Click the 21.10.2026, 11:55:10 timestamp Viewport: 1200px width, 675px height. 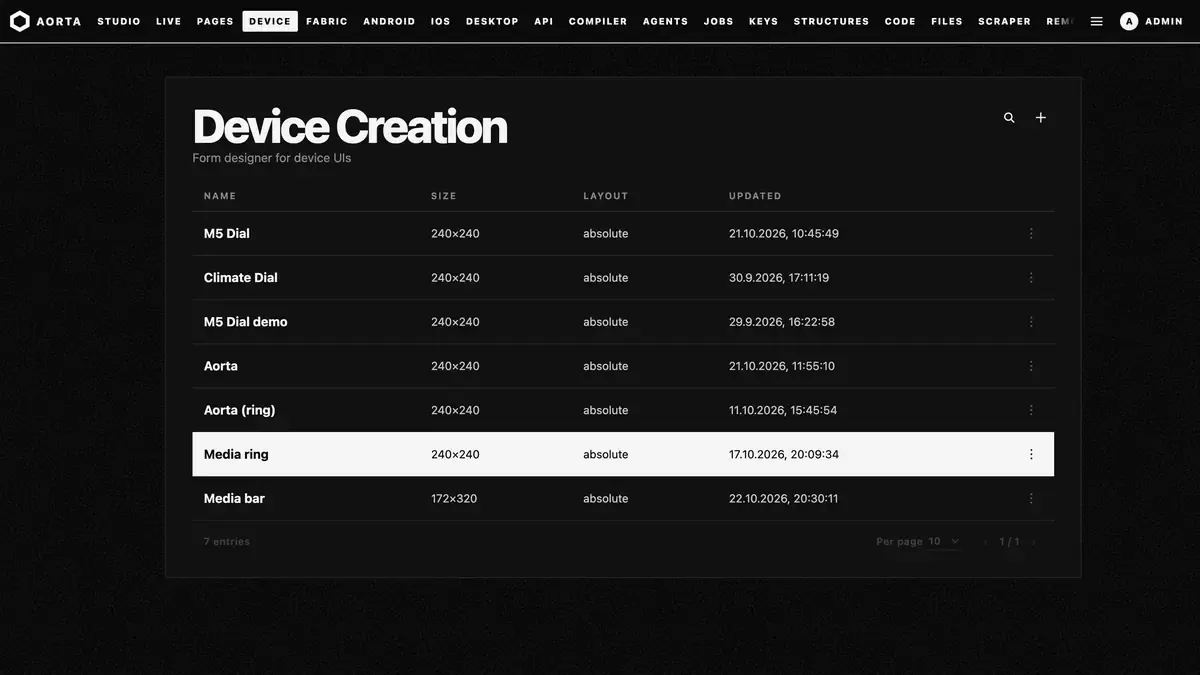click(x=782, y=366)
